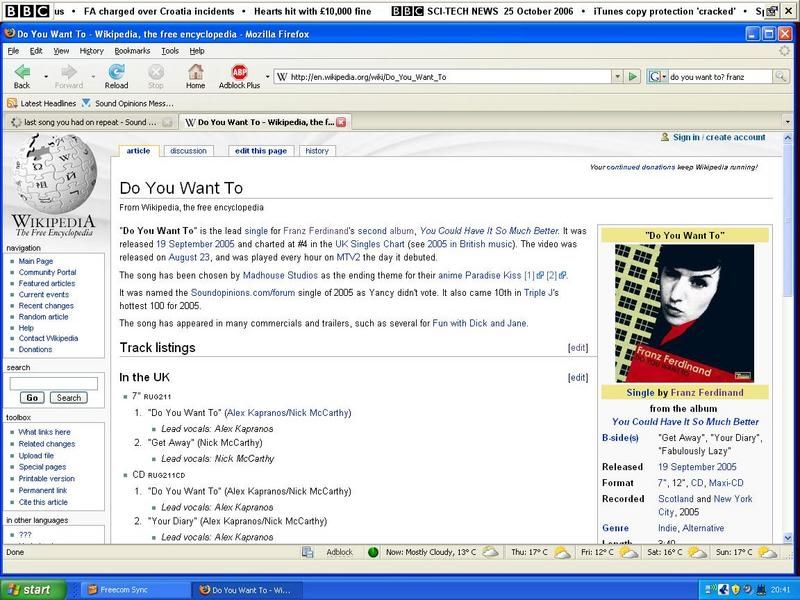Click the Friday forecast weather icon

(x=629, y=552)
